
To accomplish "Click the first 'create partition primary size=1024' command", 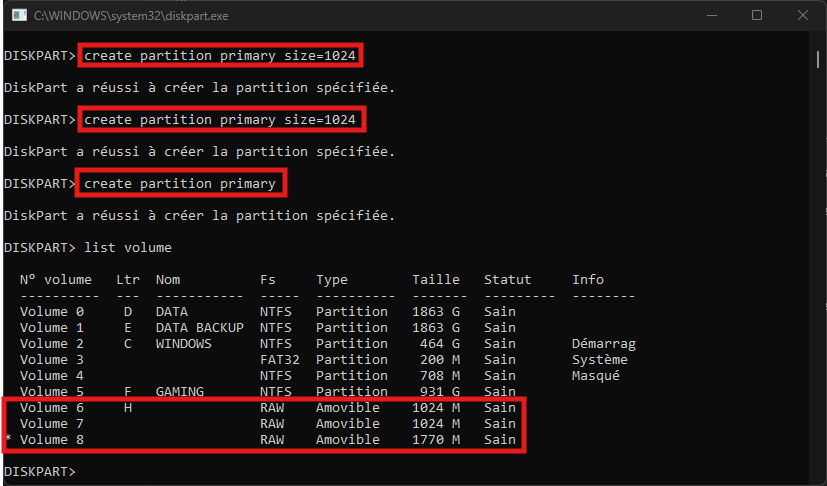I will click(220, 56).
